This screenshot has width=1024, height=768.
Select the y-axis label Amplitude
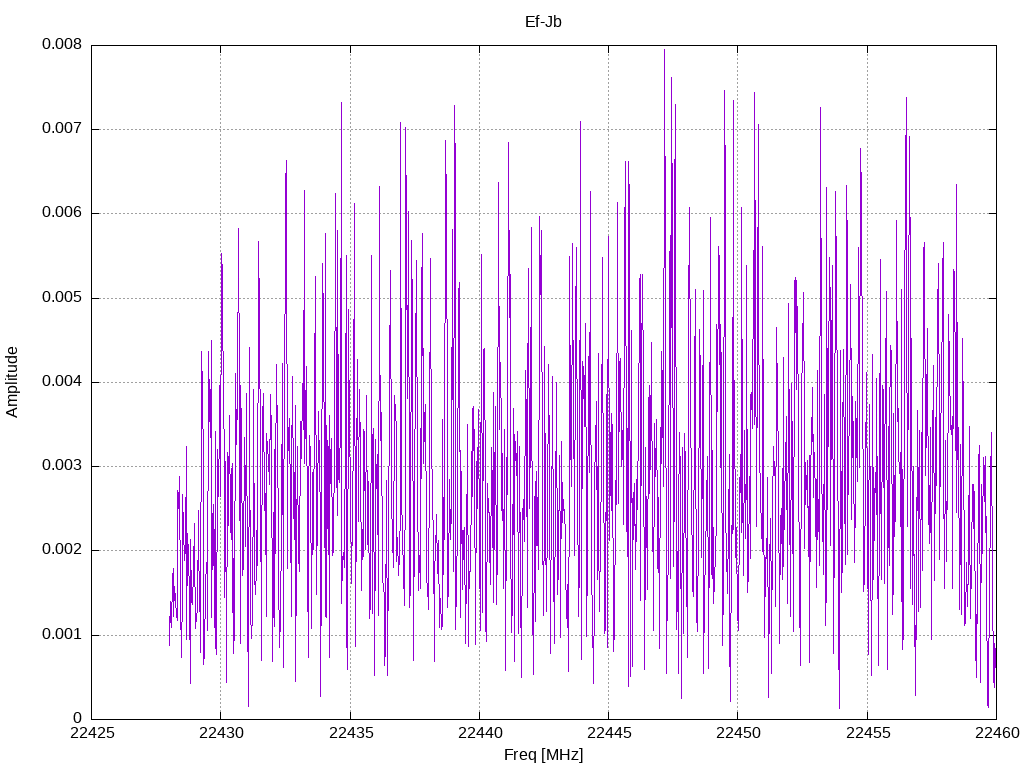(x=12, y=382)
